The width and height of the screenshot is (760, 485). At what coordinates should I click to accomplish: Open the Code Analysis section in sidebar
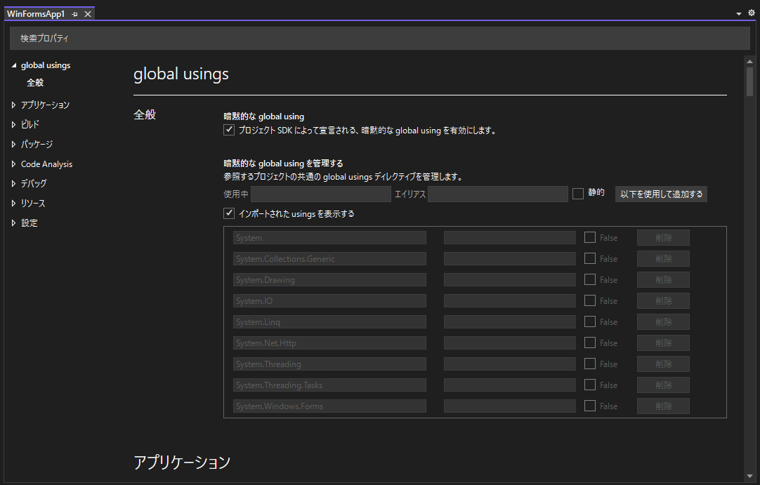pos(47,164)
